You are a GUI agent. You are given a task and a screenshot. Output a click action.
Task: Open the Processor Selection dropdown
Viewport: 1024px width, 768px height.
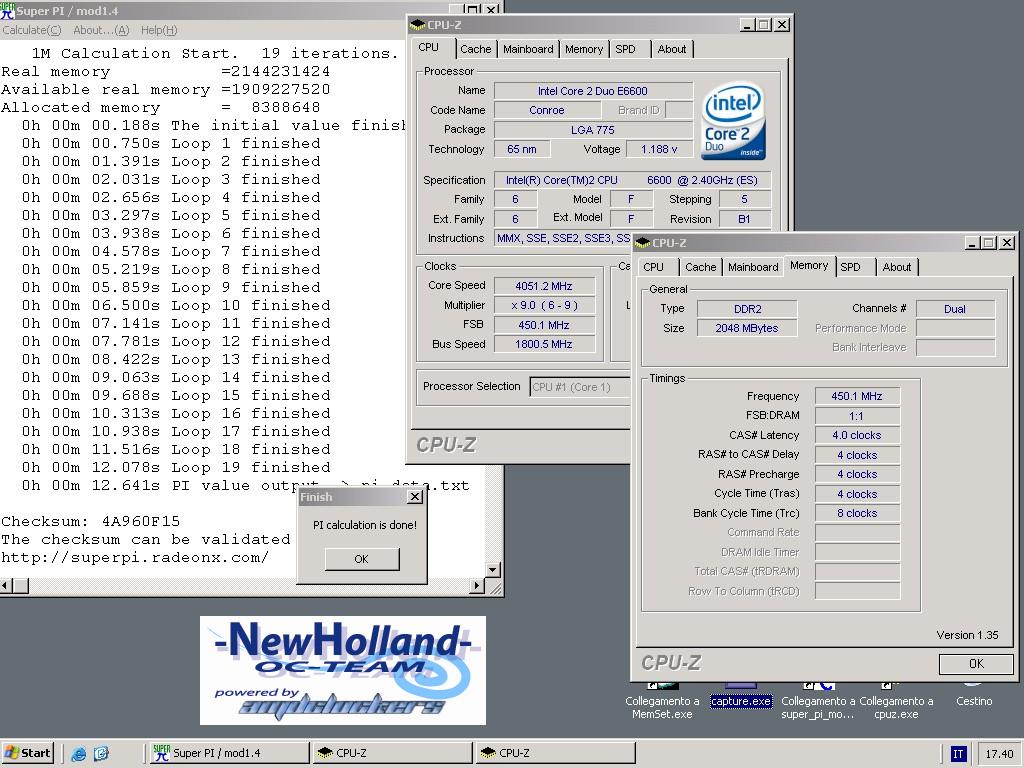click(580, 387)
